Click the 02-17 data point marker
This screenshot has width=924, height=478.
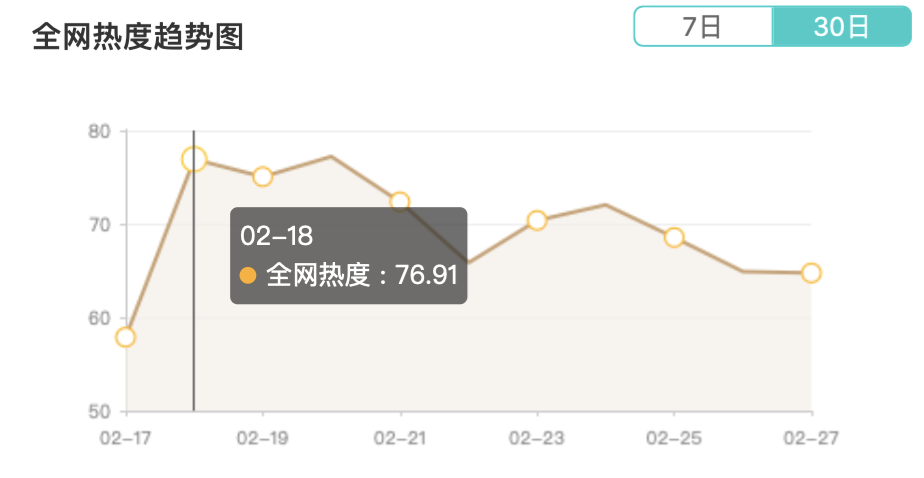click(126, 337)
